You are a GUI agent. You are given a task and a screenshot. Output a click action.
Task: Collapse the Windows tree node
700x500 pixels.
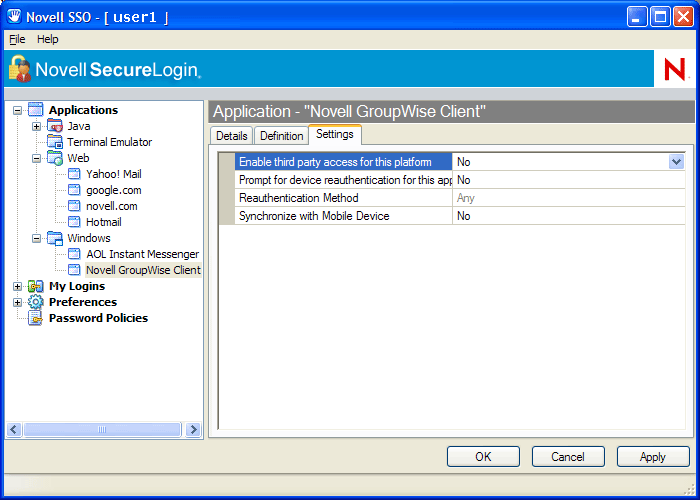coord(36,238)
